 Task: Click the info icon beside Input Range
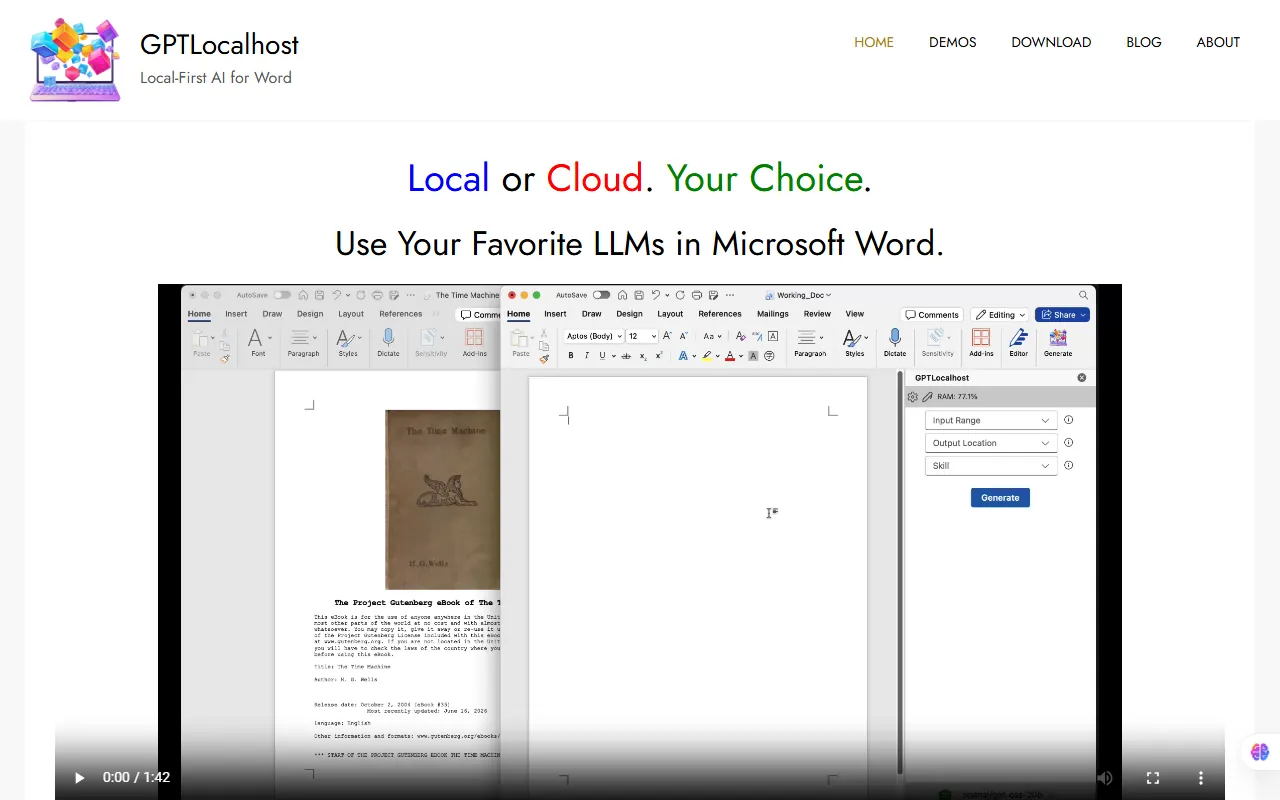tap(1068, 420)
